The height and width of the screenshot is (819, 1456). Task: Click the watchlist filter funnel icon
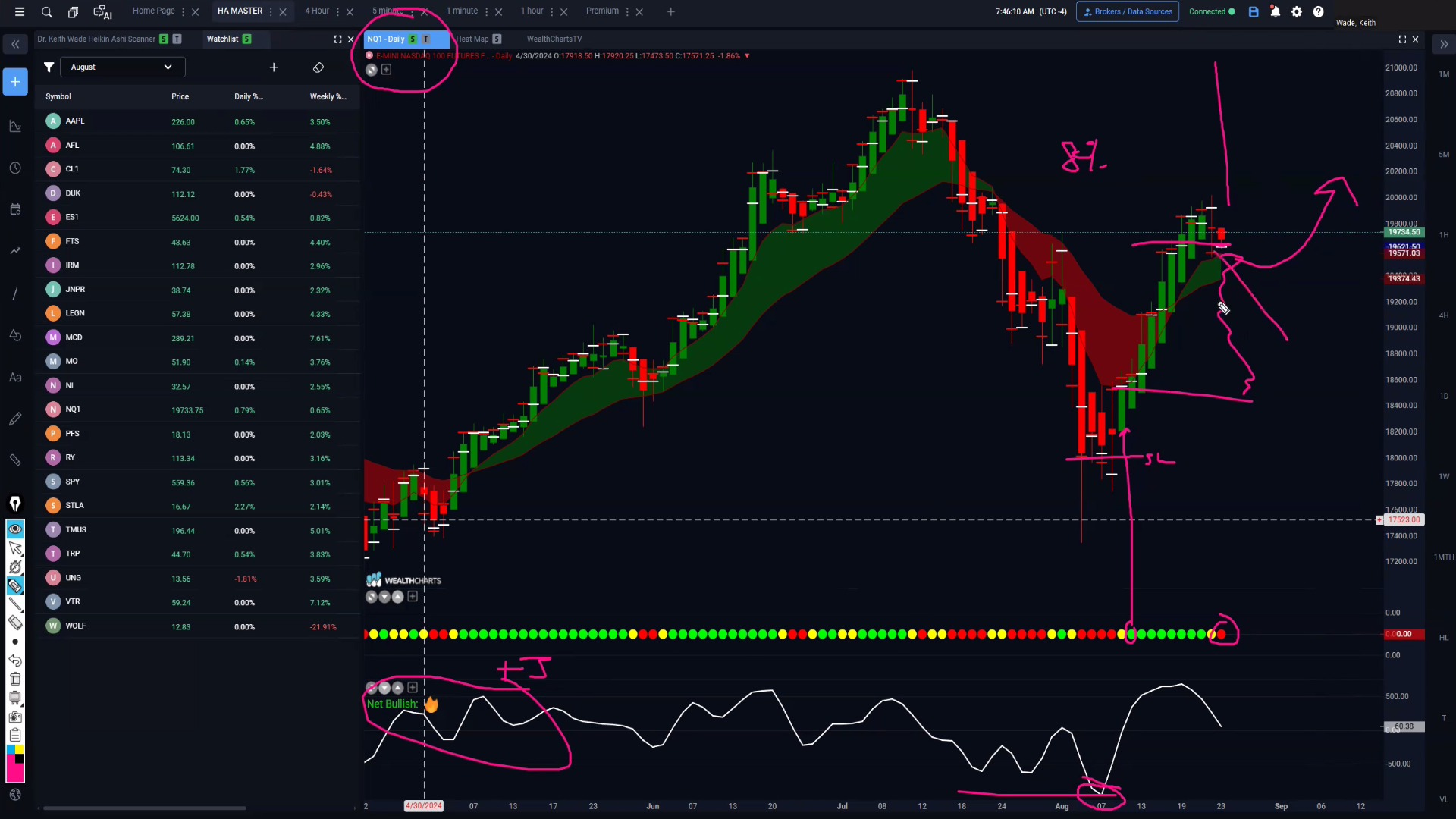[49, 67]
